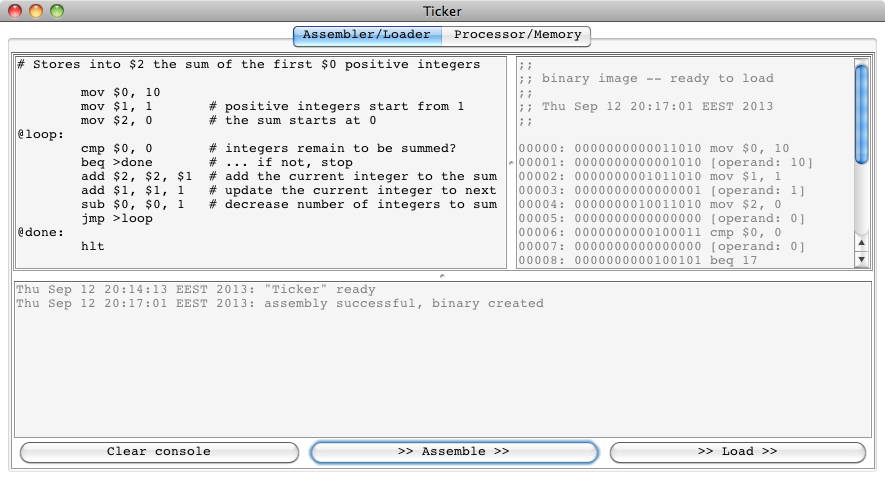The height and width of the screenshot is (483, 885).
Task: Click the >> Load >> button
Action: (737, 452)
